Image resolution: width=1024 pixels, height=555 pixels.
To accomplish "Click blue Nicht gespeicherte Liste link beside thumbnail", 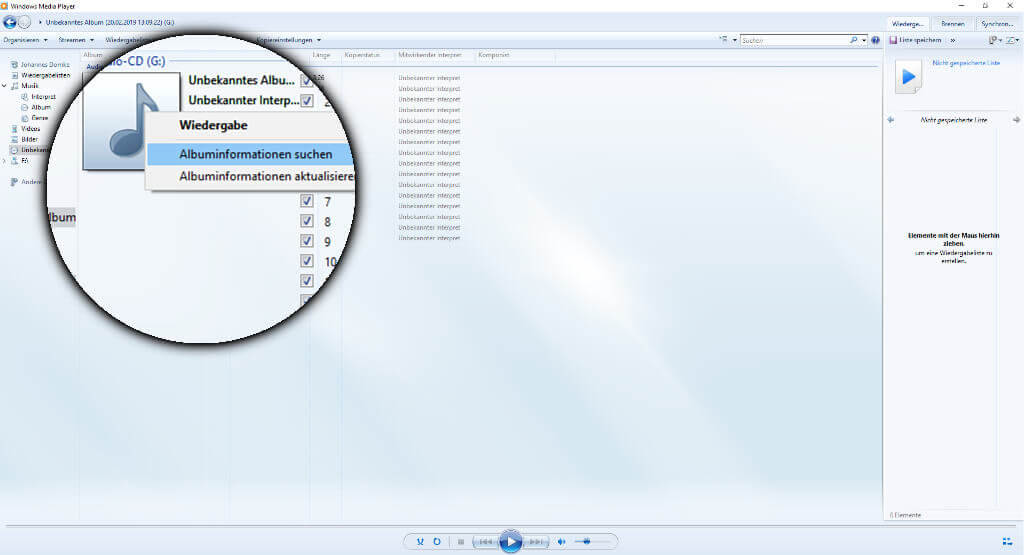I will [966, 63].
